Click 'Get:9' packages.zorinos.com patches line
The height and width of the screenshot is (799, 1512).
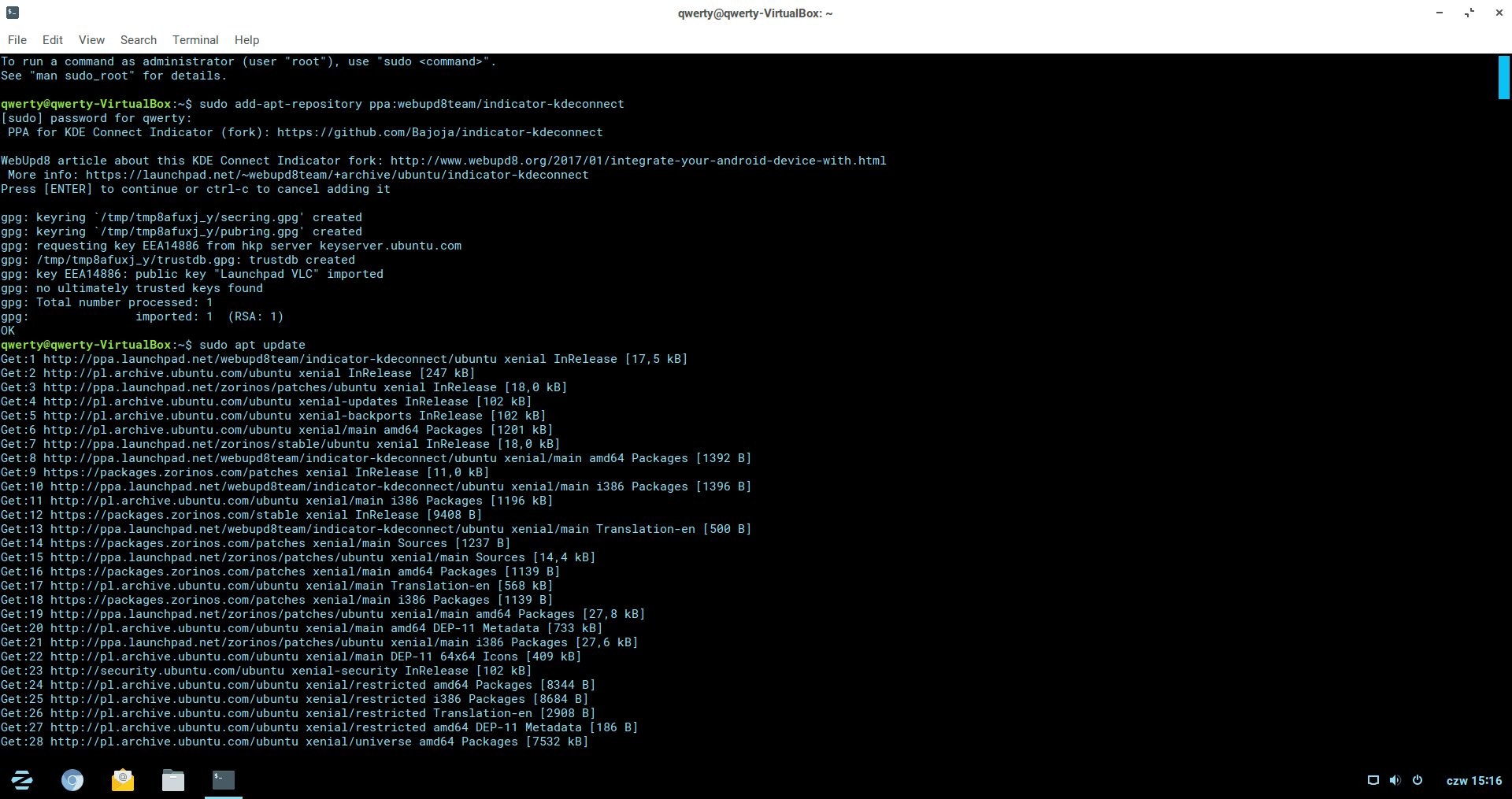(x=245, y=472)
